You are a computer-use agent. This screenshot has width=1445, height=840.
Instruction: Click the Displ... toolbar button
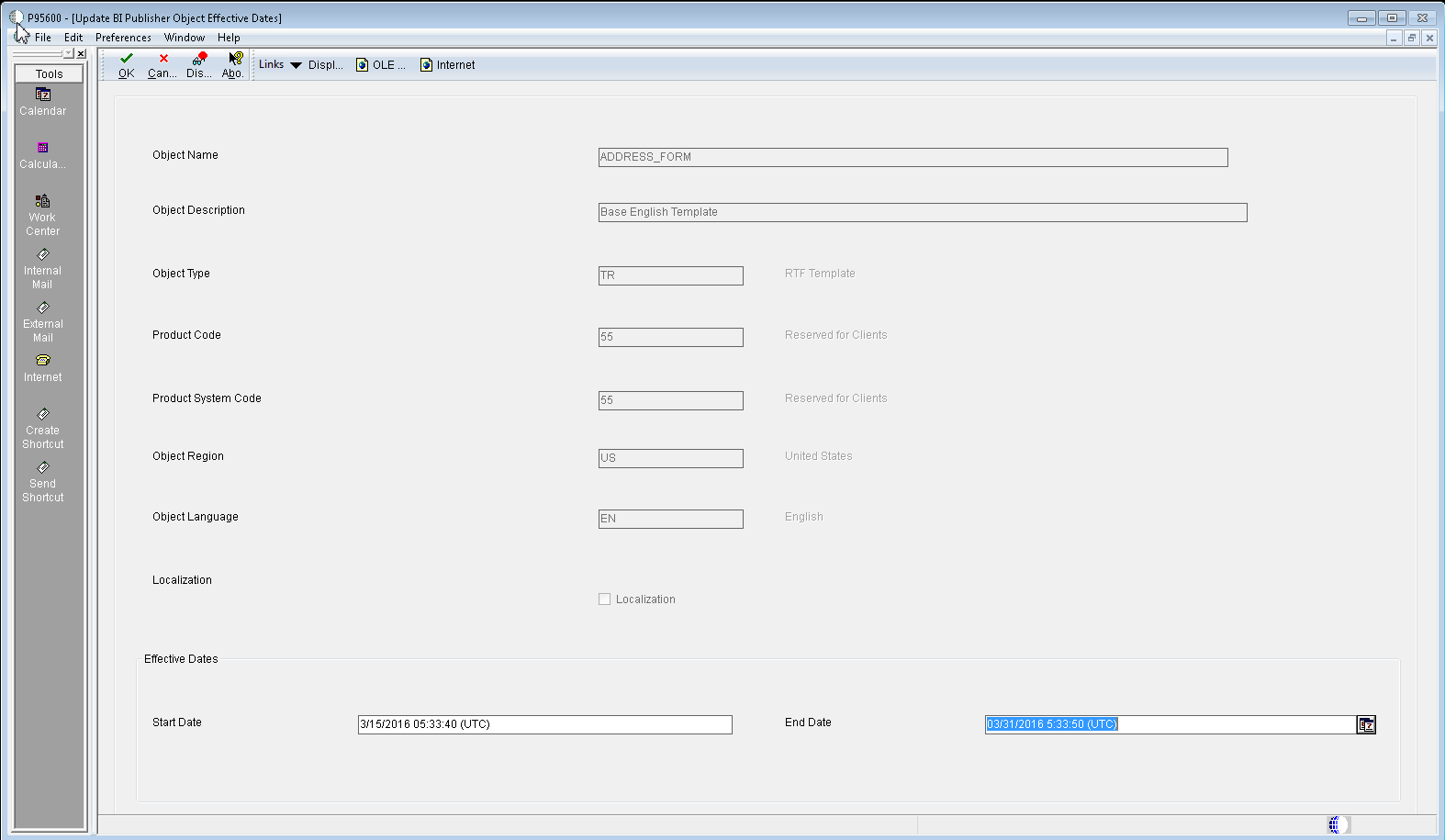coord(326,65)
